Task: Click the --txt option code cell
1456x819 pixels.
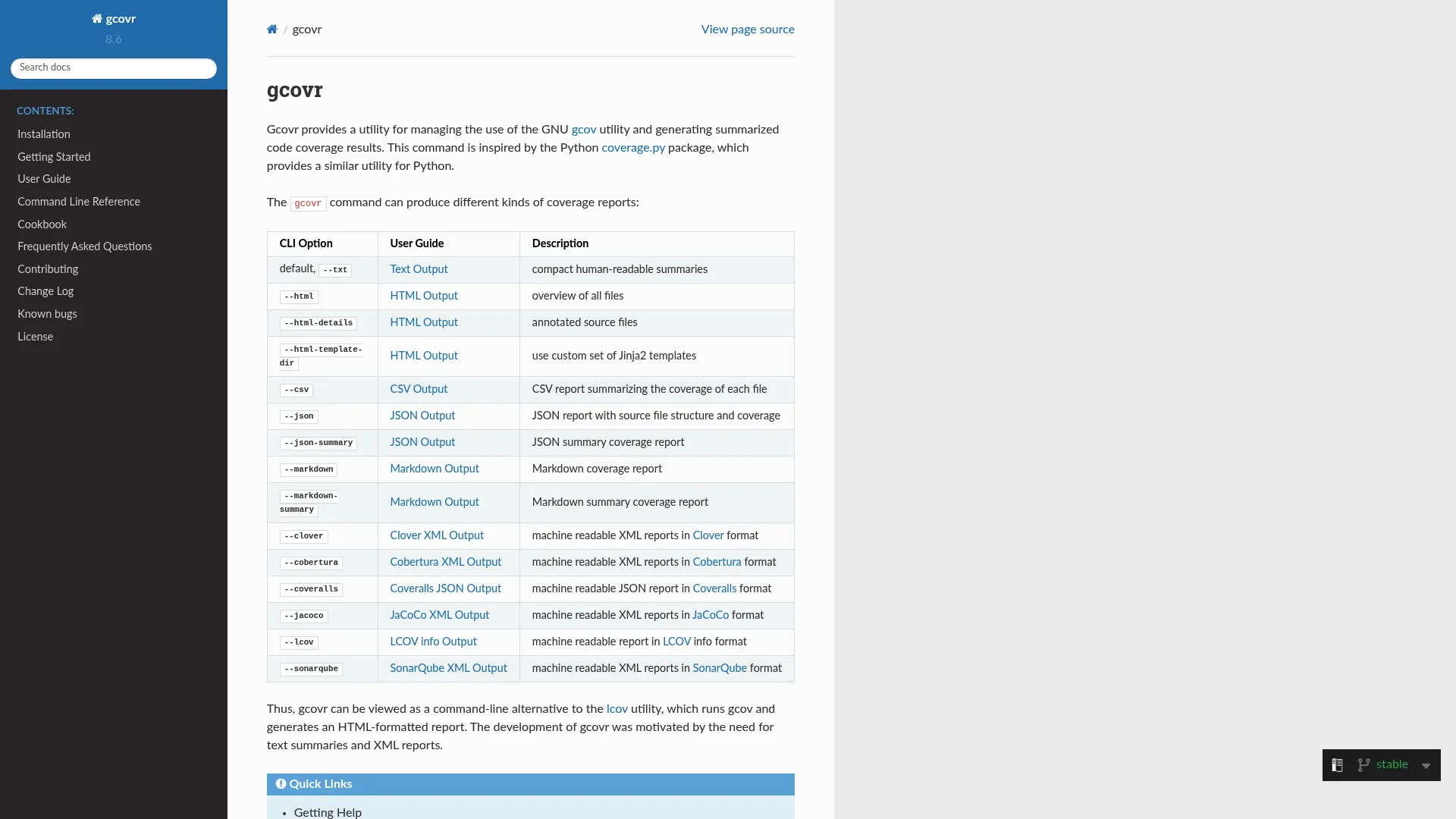Action: (x=335, y=270)
